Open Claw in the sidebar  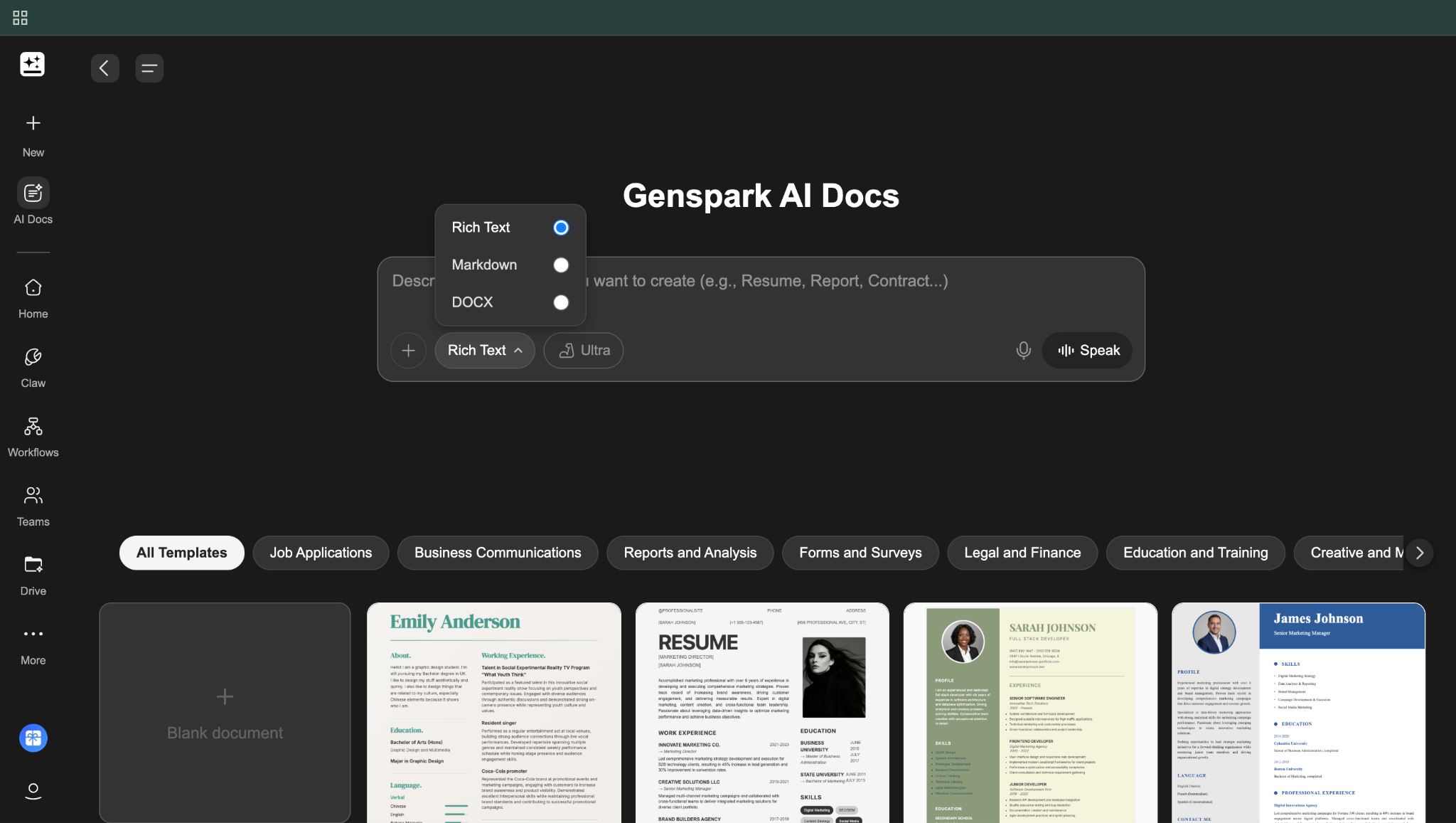[x=33, y=368]
